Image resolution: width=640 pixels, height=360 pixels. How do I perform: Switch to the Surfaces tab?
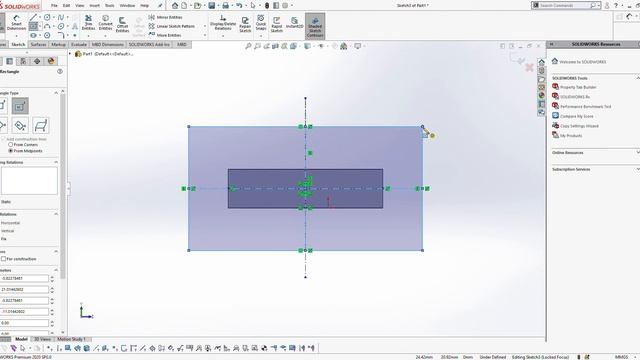38,44
